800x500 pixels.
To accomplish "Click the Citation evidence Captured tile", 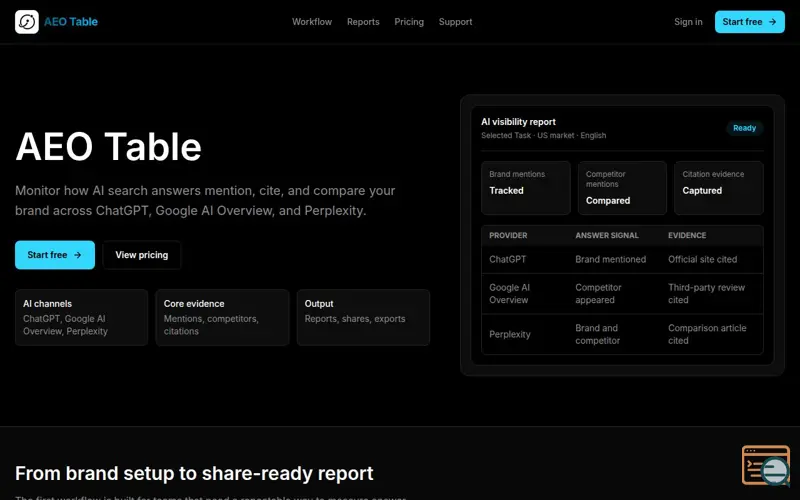I will point(719,188).
